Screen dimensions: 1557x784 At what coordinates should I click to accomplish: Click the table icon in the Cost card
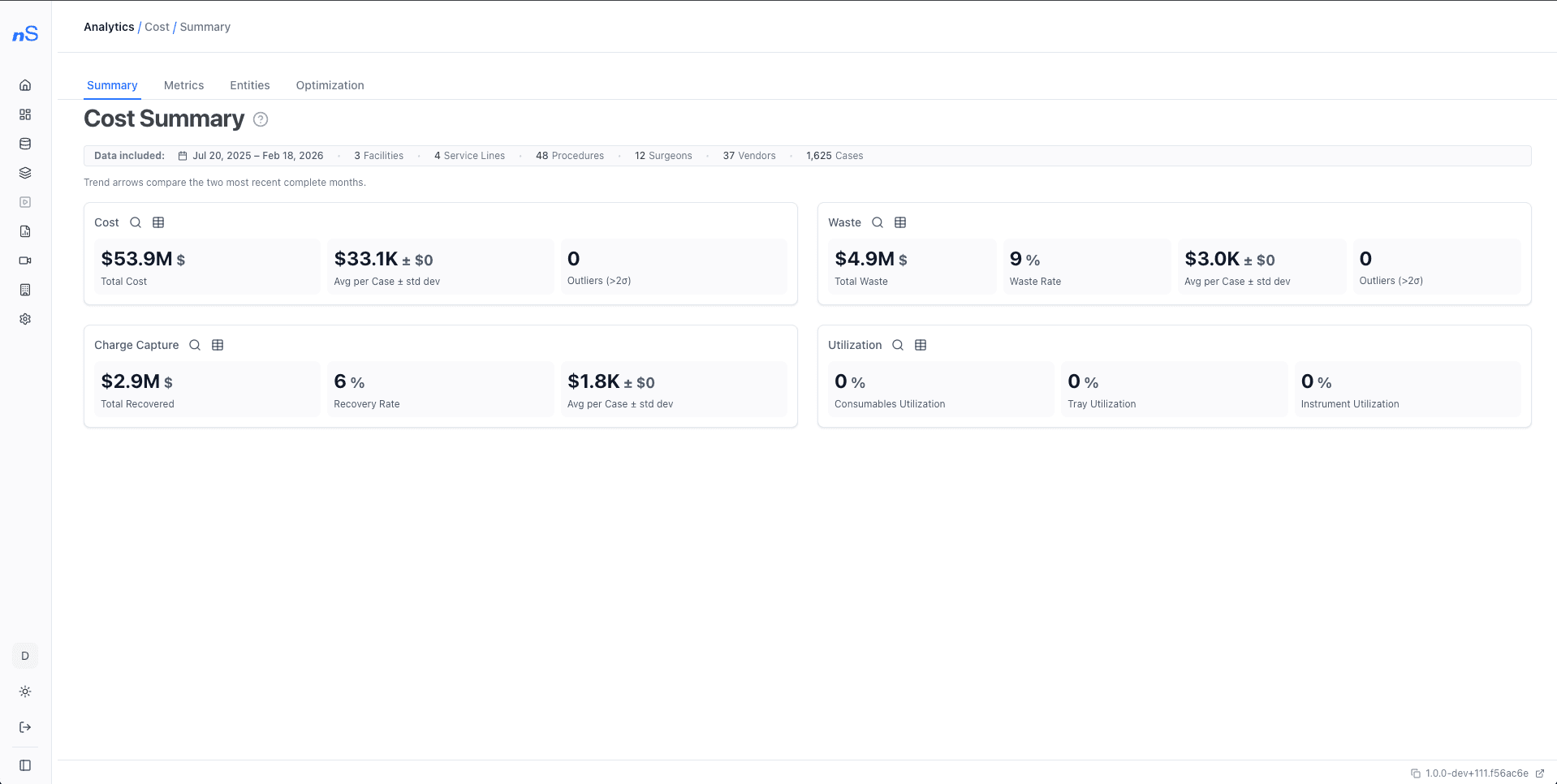[158, 222]
